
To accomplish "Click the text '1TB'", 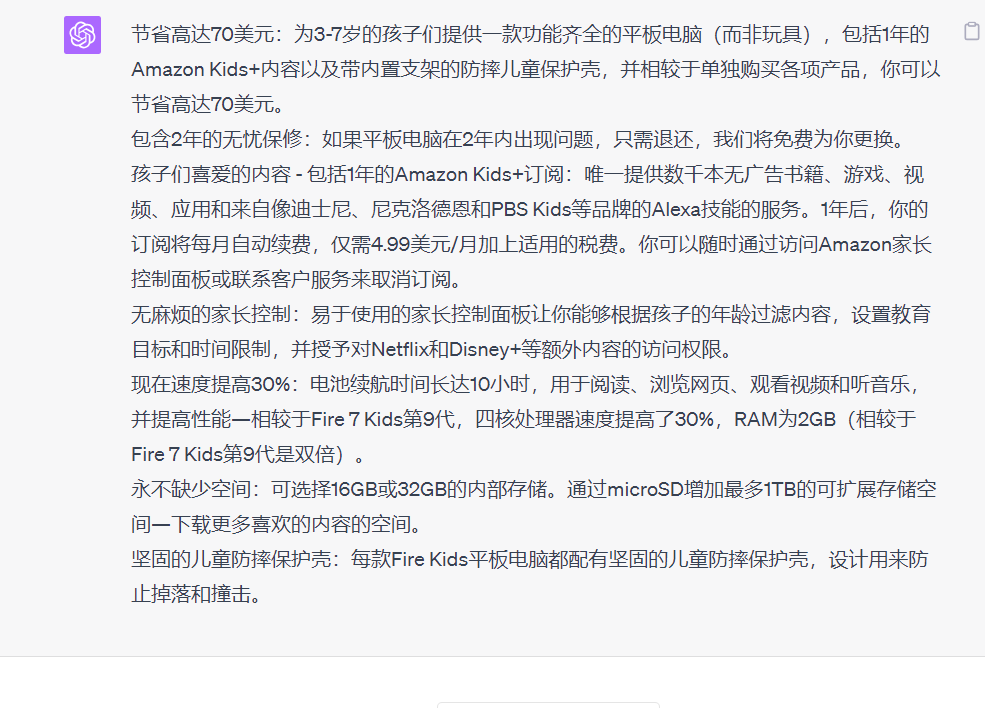I will coord(779,489).
